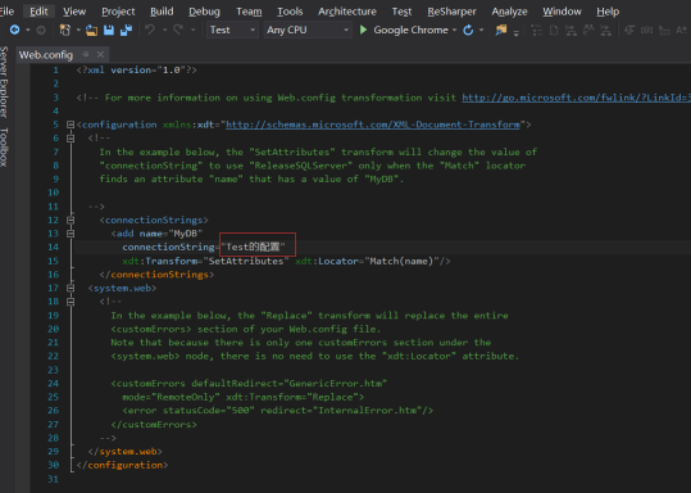Click line number 31 in the gutter
Screen dimensions: 692x493
(x=53, y=479)
